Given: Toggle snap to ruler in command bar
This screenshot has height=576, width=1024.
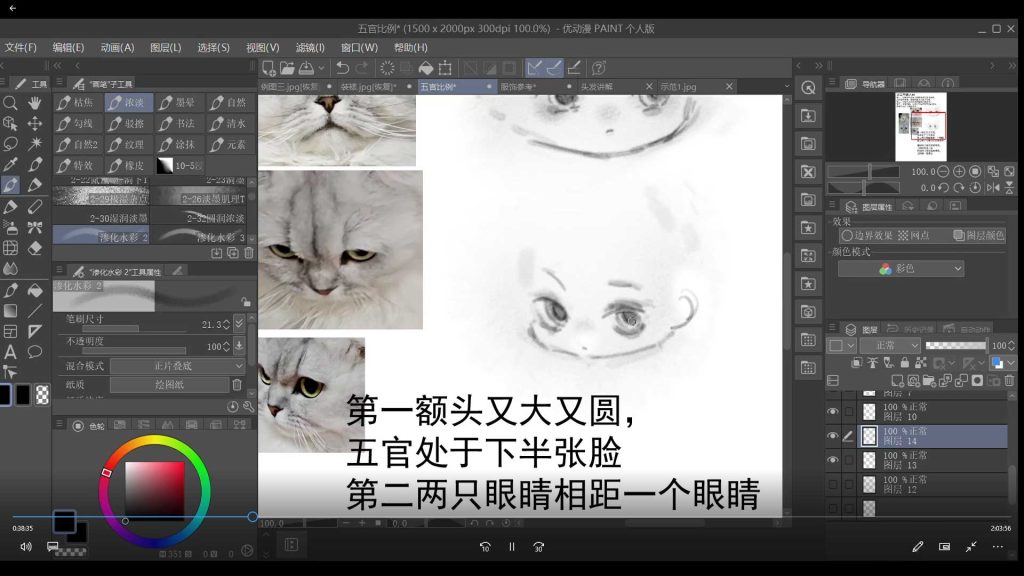Looking at the screenshot, I should click(x=534, y=68).
